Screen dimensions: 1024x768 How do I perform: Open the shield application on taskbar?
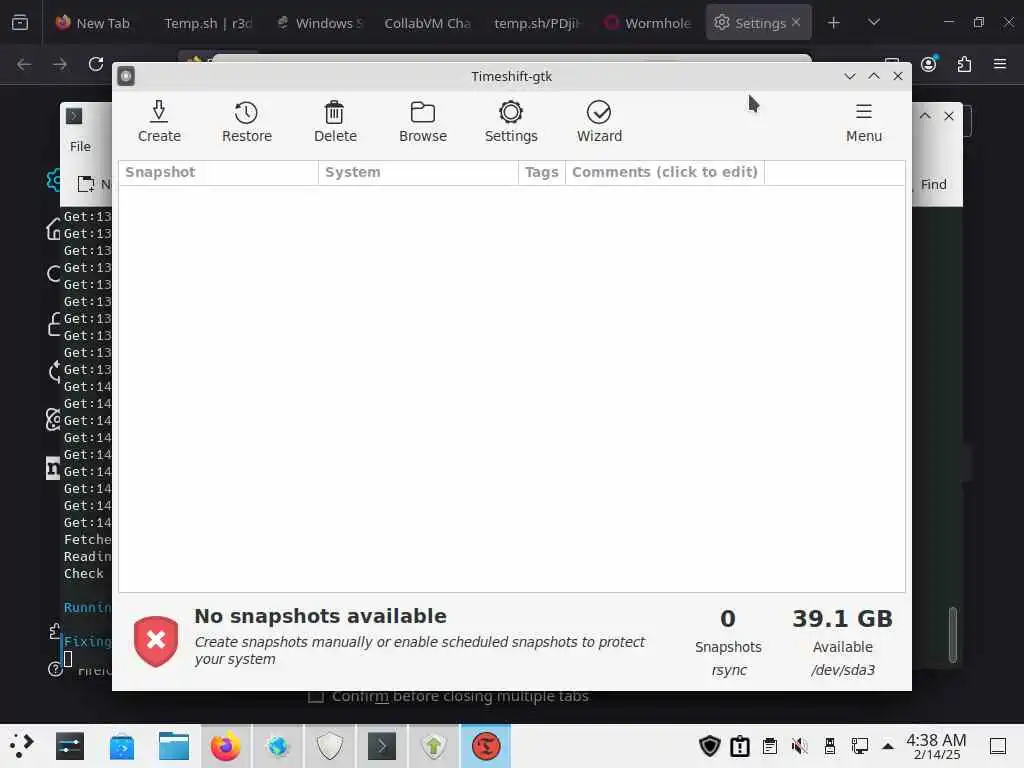(330, 746)
